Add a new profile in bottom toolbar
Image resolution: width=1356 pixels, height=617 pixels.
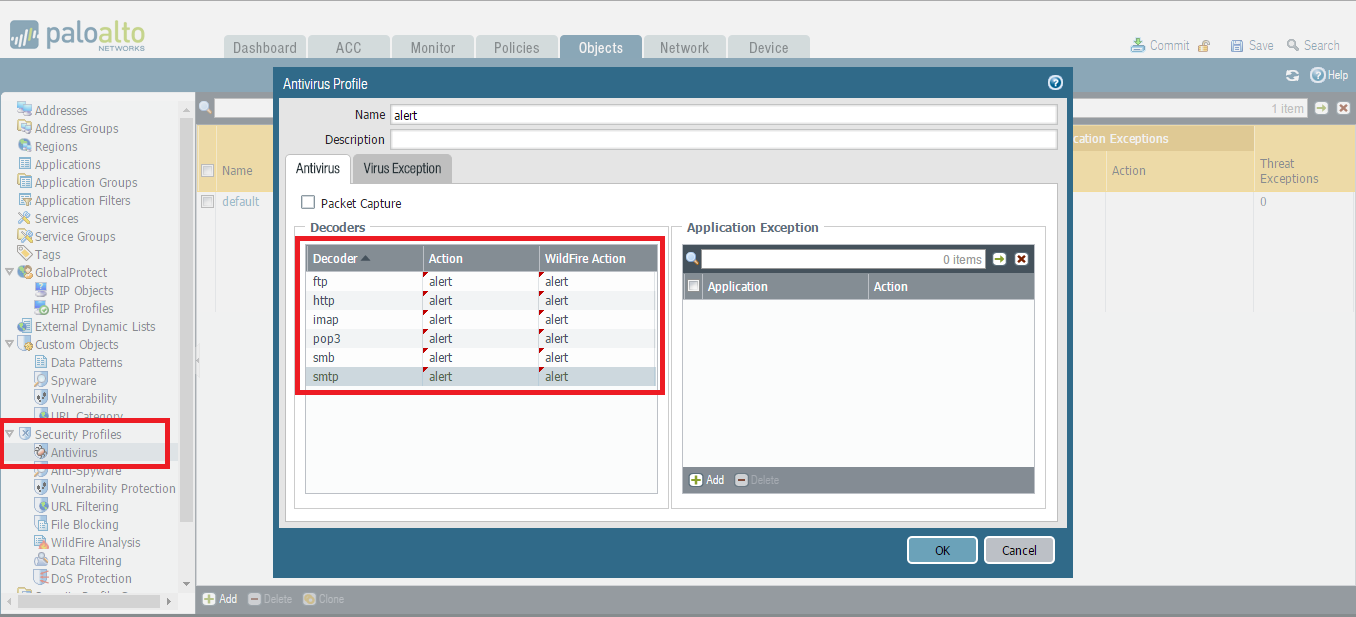click(220, 599)
